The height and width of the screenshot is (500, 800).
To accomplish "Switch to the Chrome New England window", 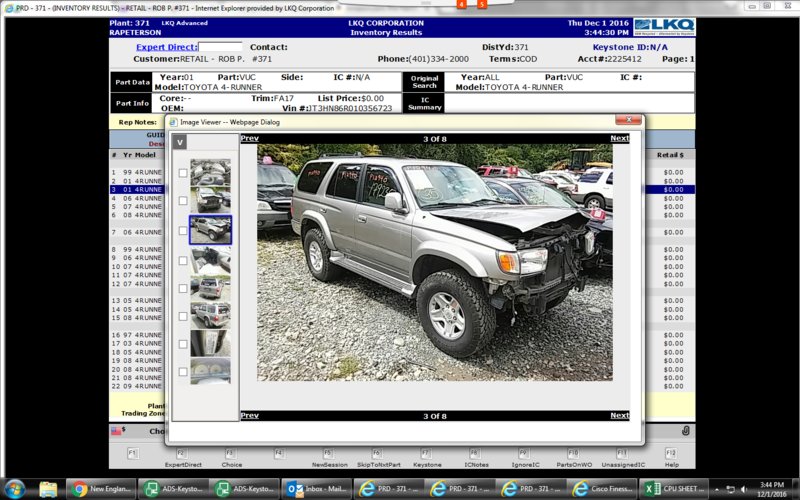I will 102,489.
